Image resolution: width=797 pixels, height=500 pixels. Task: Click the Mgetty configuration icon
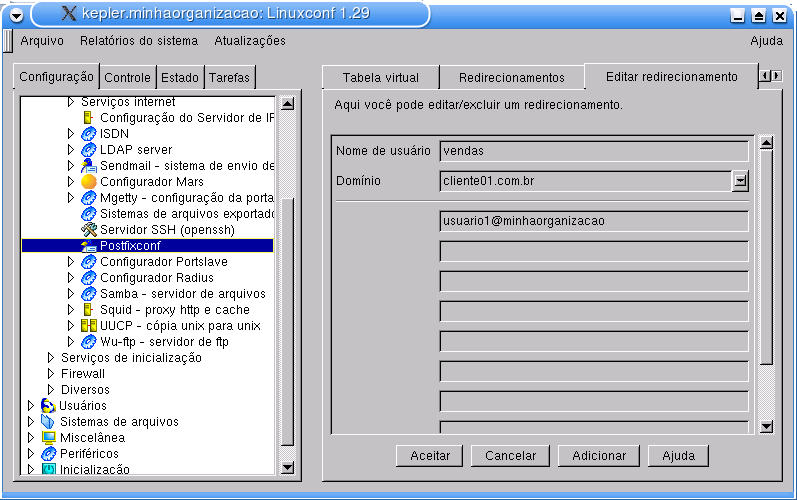(88, 198)
